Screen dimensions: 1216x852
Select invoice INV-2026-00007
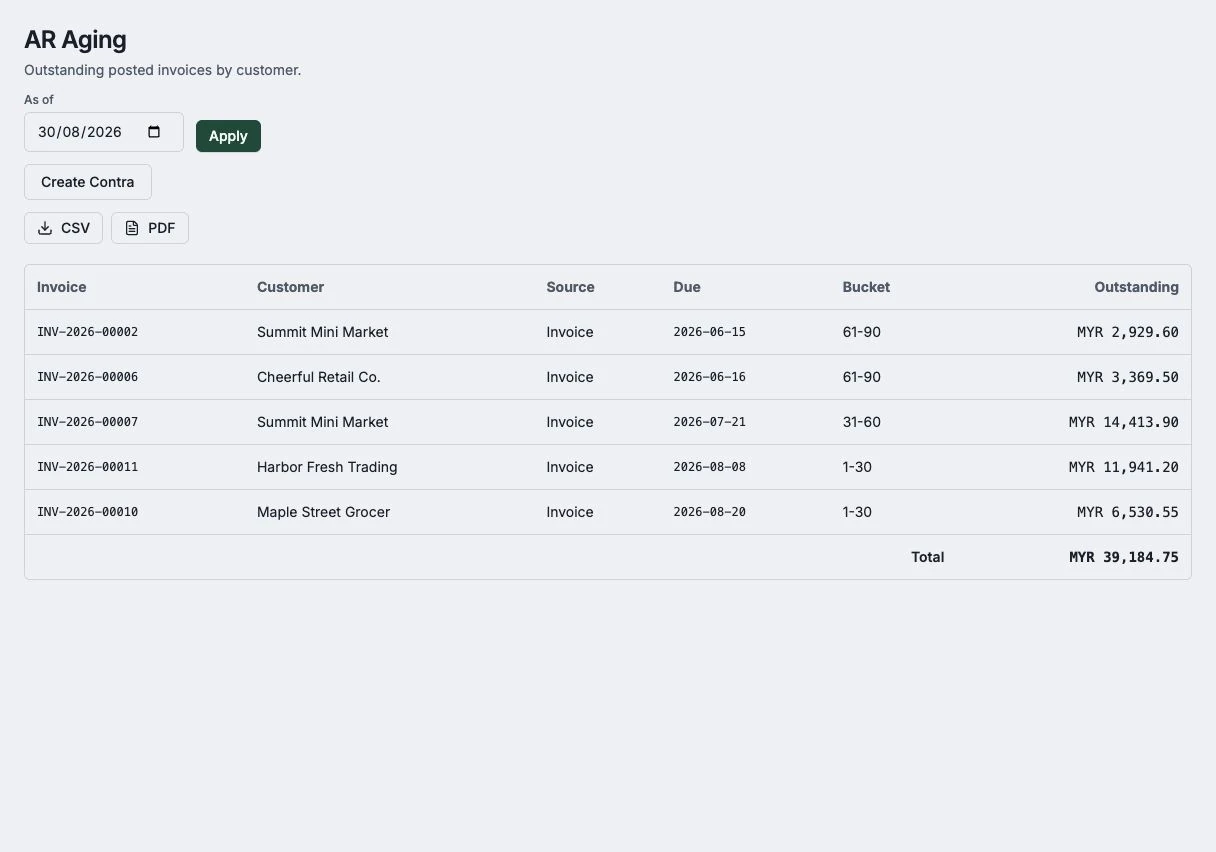[x=87, y=422]
